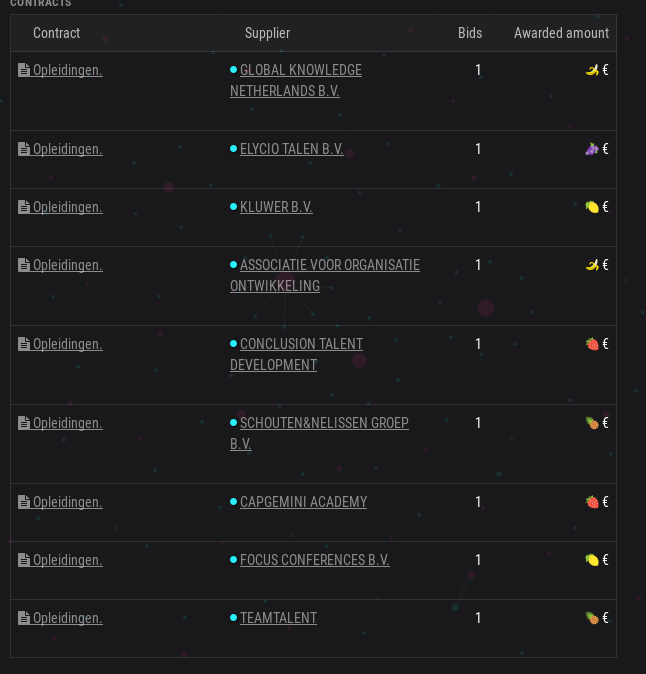
Task: Click the banana icon in Global Knowledge row
Action: [592, 70]
